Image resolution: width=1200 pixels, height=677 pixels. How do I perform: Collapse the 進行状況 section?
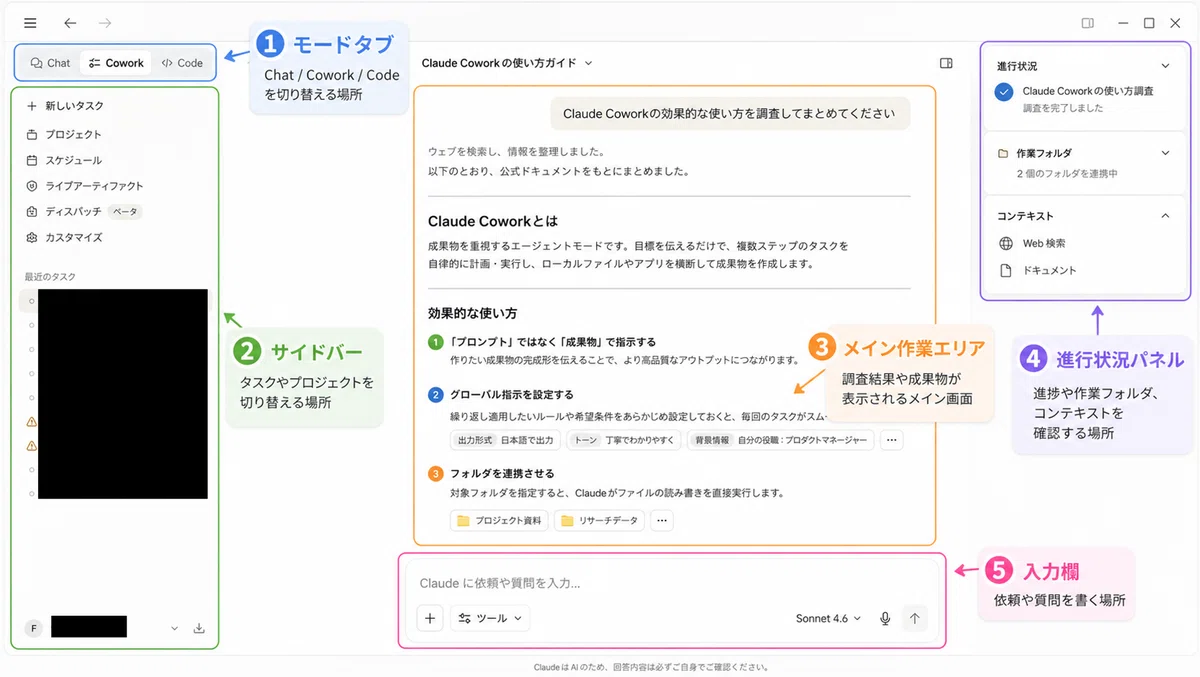tap(1165, 66)
